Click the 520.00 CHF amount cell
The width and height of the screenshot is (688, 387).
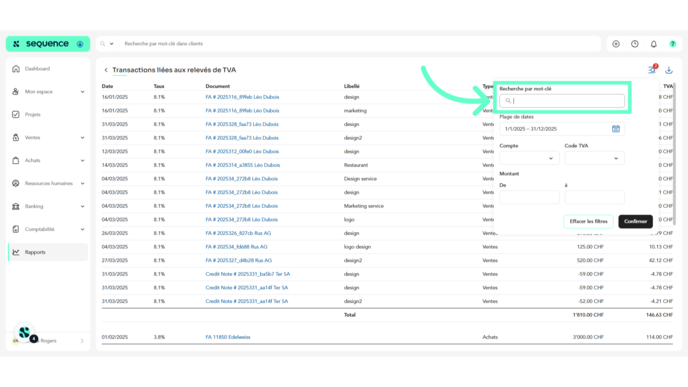590,261
